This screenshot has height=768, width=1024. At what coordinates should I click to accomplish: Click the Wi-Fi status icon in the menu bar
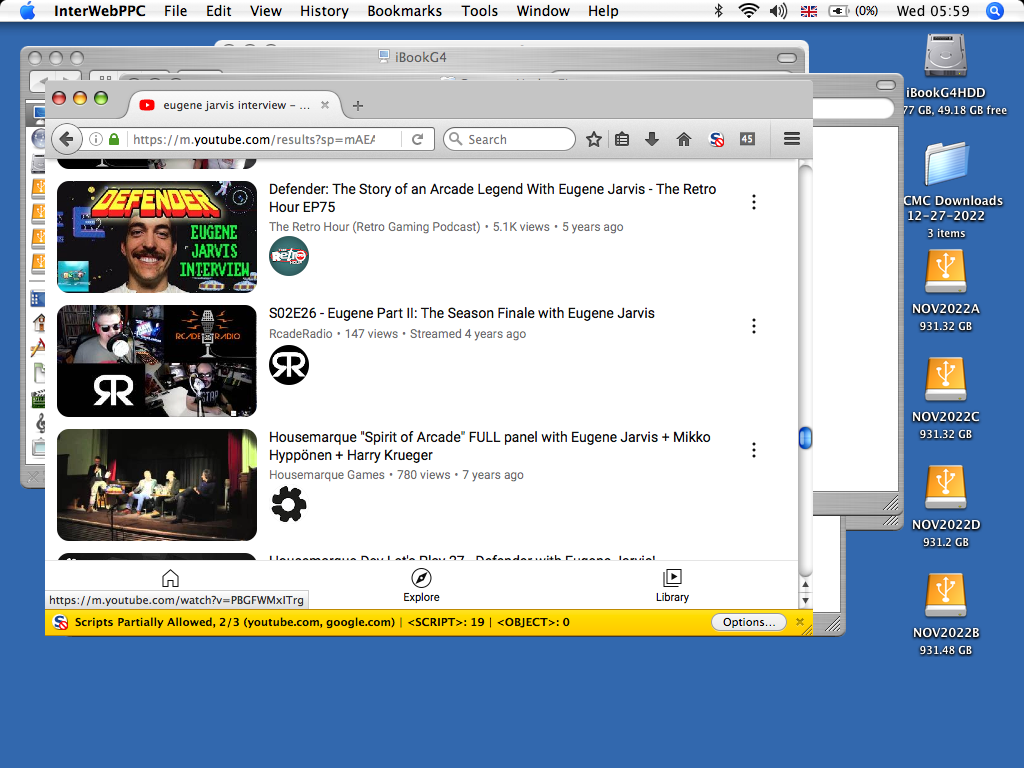(748, 11)
